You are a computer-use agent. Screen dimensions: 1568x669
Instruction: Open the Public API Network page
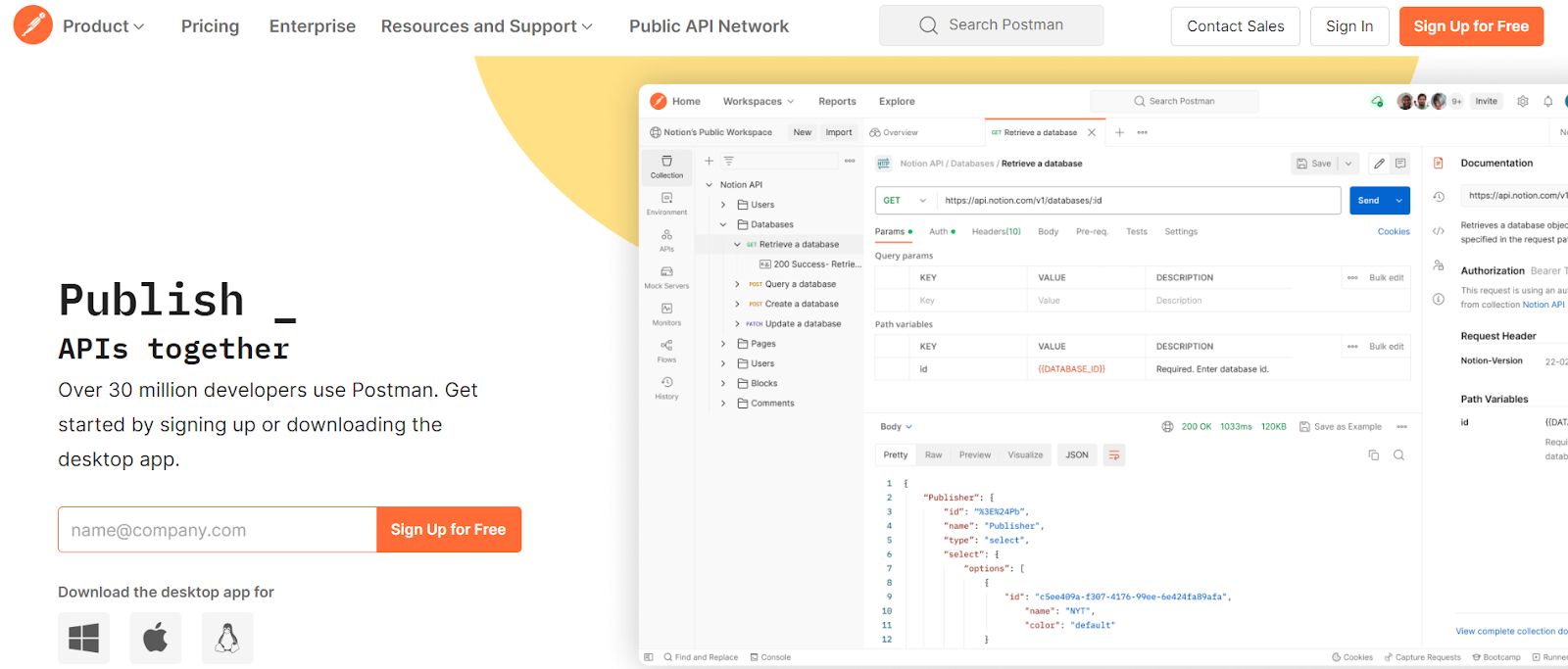(709, 26)
